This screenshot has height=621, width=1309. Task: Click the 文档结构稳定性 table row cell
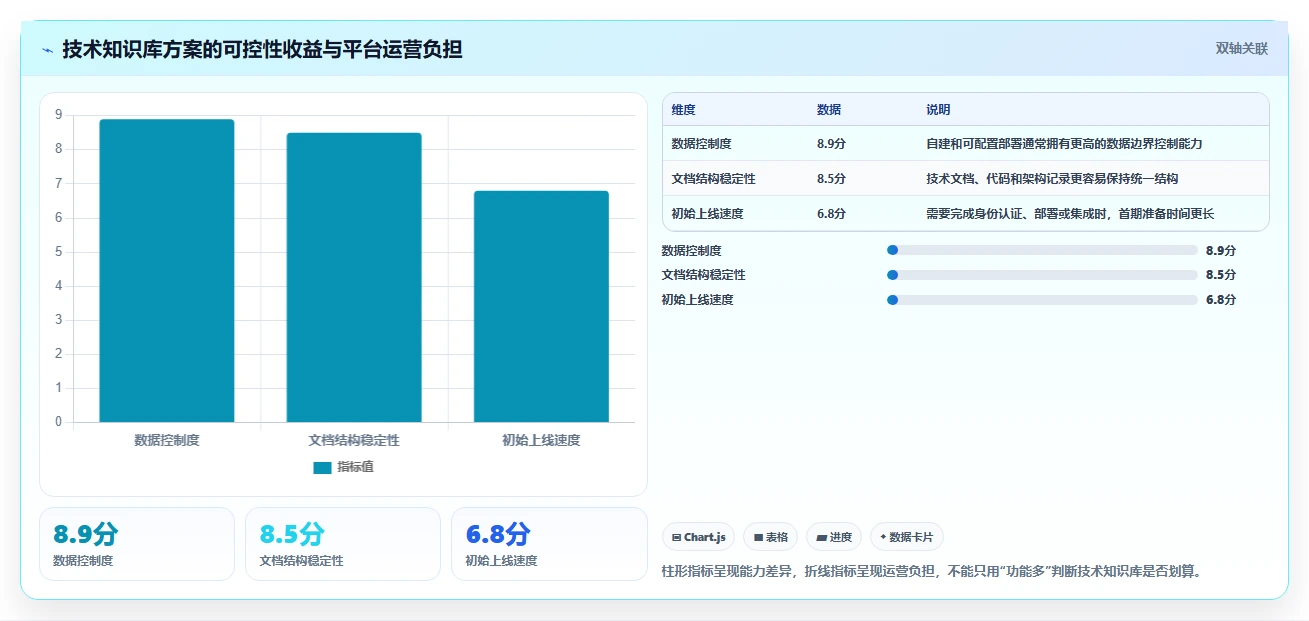coord(713,179)
